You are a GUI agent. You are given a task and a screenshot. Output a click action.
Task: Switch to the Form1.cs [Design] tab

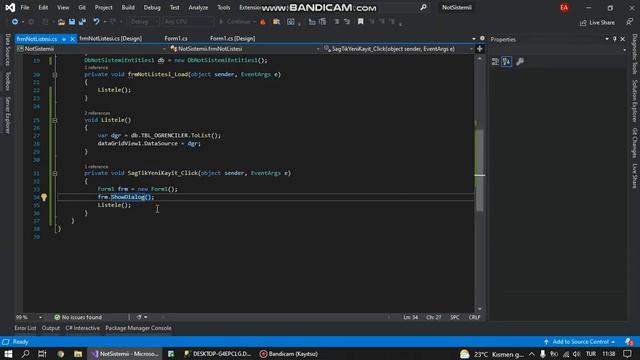232,38
